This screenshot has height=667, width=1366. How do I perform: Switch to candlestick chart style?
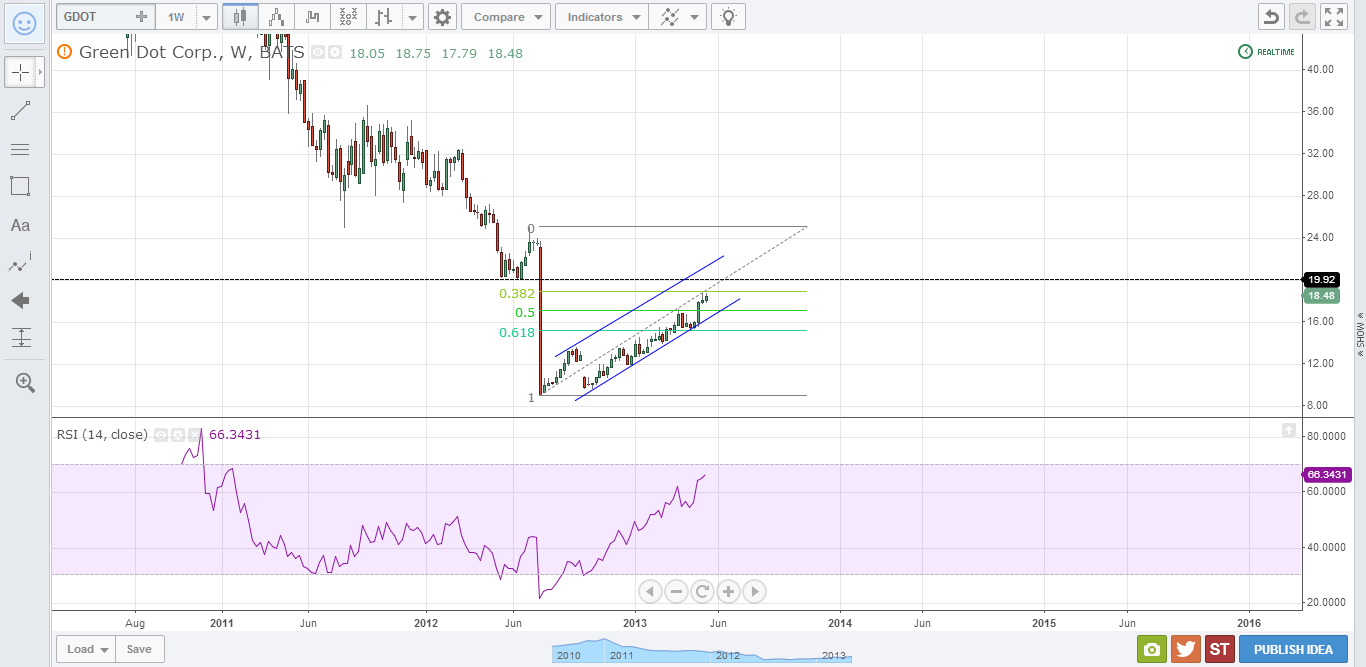[240, 17]
